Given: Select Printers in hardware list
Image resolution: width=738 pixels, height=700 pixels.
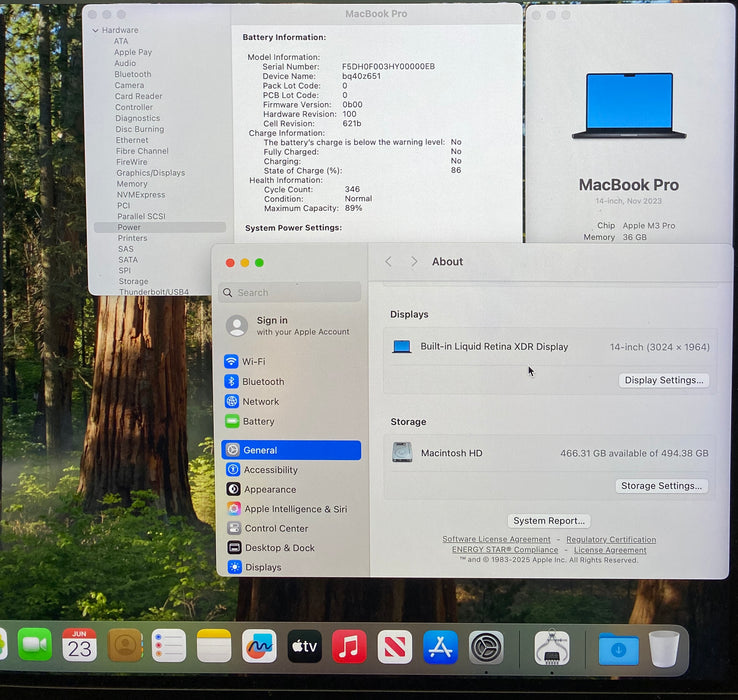Looking at the screenshot, I should [x=132, y=238].
